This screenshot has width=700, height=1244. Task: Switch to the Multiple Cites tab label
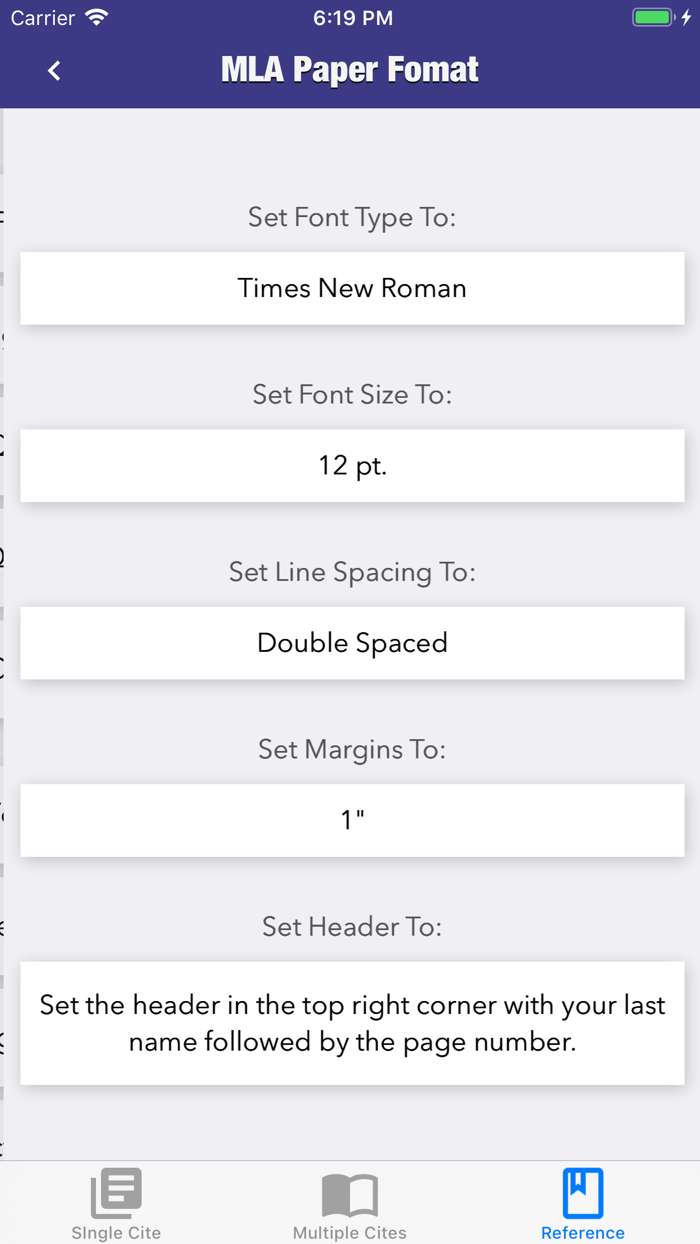click(x=350, y=1233)
